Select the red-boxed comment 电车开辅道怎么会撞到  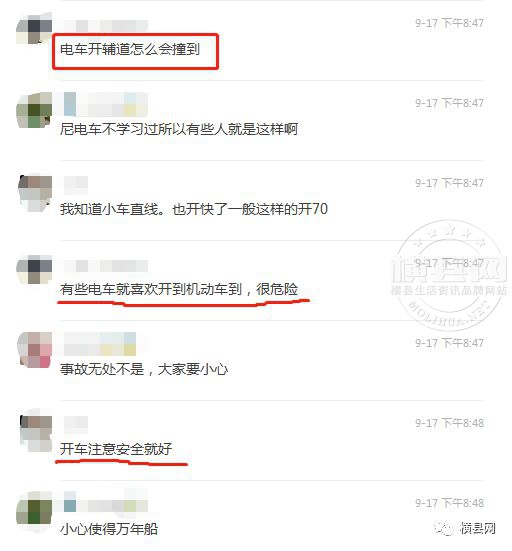pos(130,49)
